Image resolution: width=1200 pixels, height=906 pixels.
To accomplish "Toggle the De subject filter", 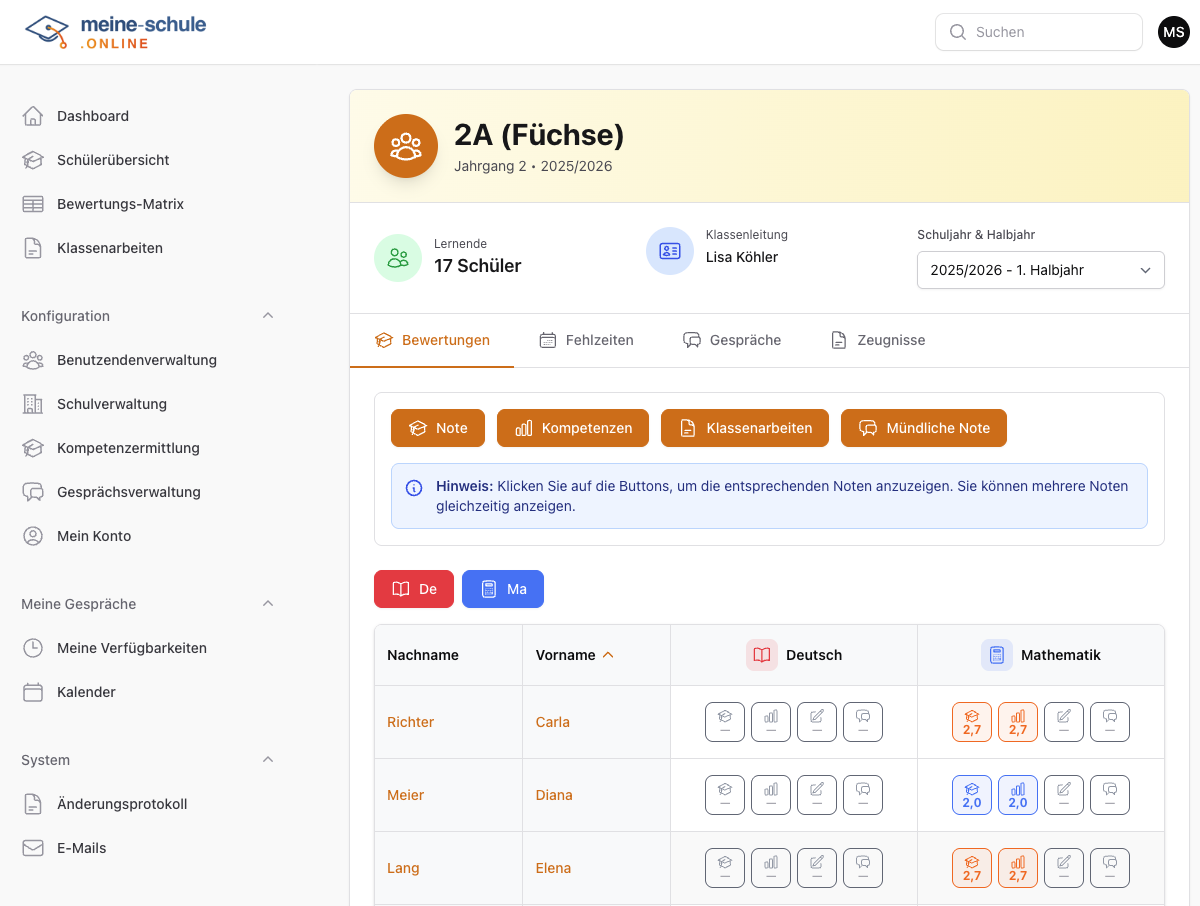I will 413,589.
